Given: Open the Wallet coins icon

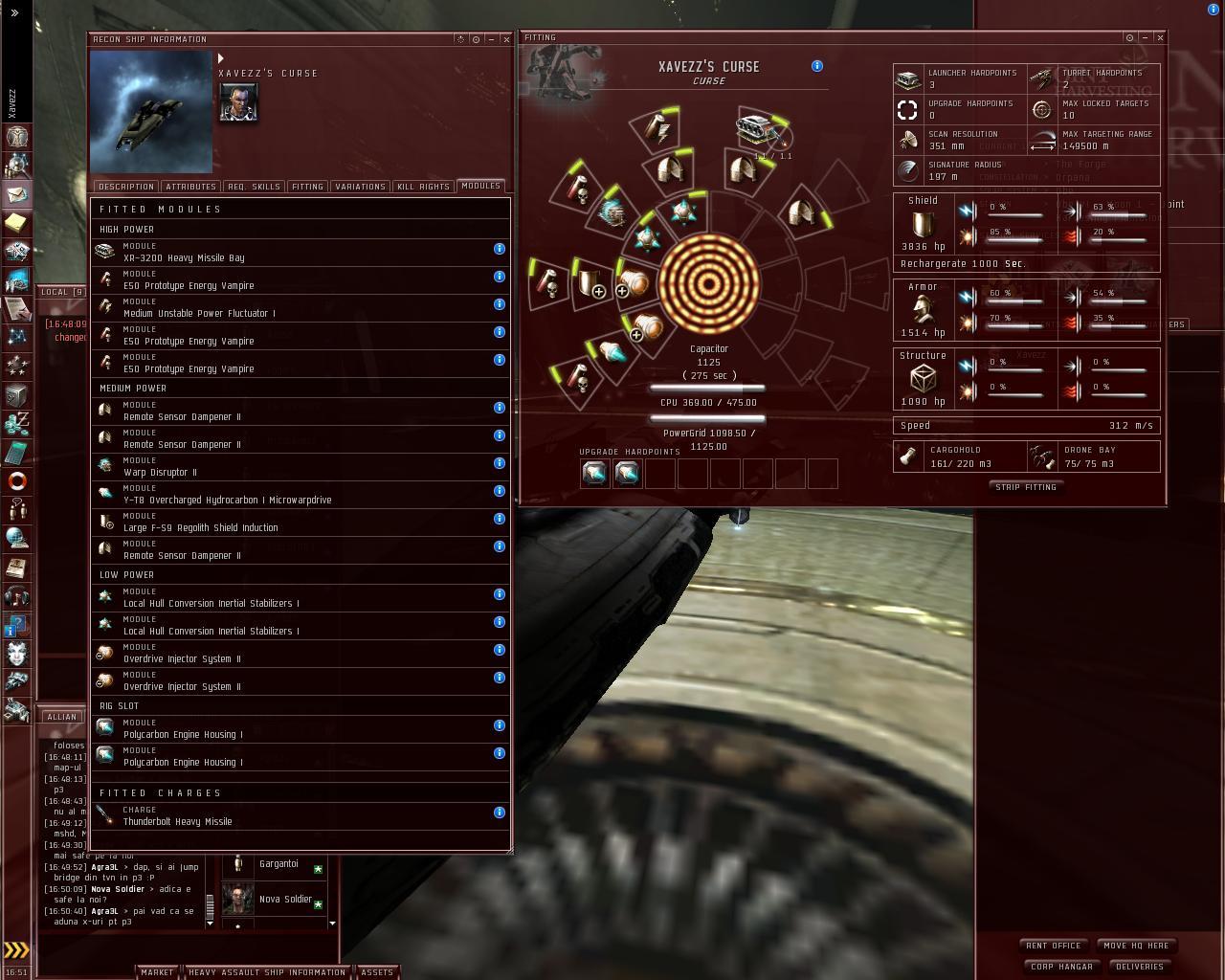Looking at the screenshot, I should click(x=17, y=424).
